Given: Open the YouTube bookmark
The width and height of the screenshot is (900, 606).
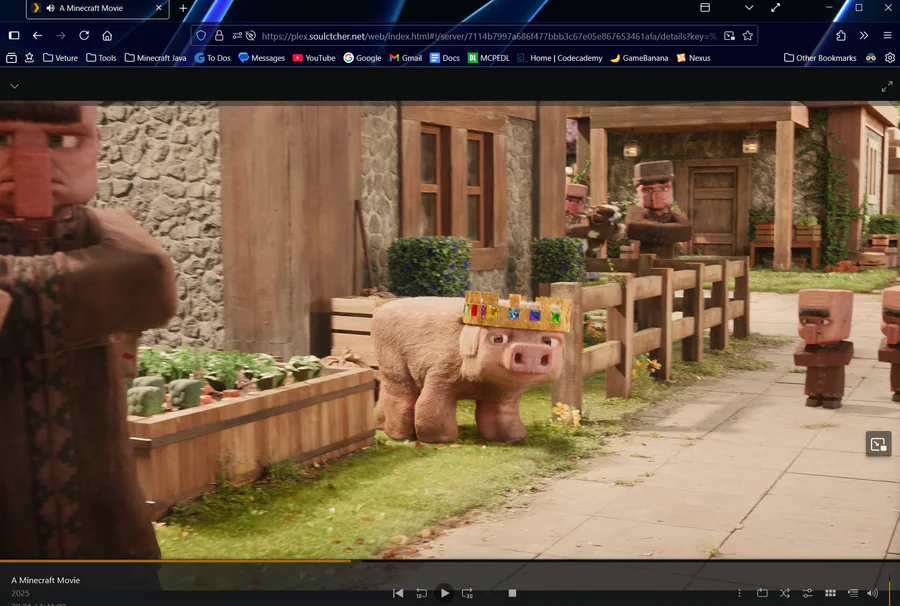Looking at the screenshot, I should point(314,58).
